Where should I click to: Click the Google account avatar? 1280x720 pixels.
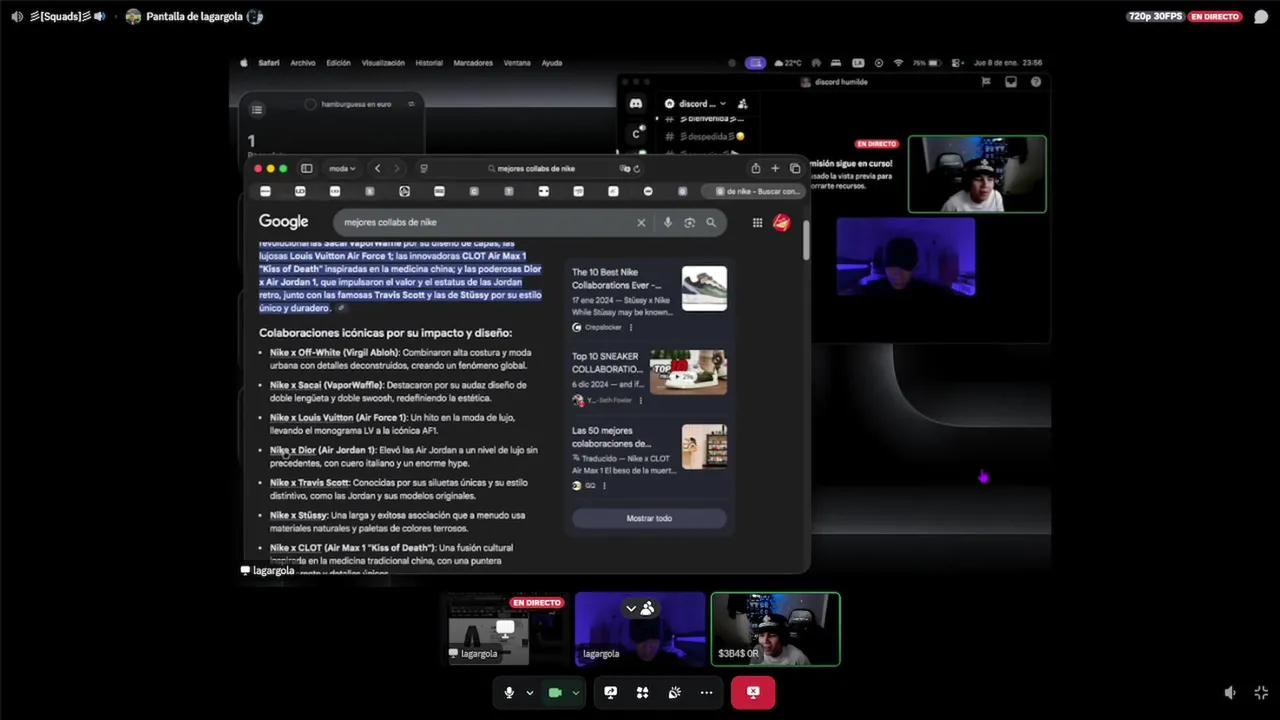tap(782, 222)
